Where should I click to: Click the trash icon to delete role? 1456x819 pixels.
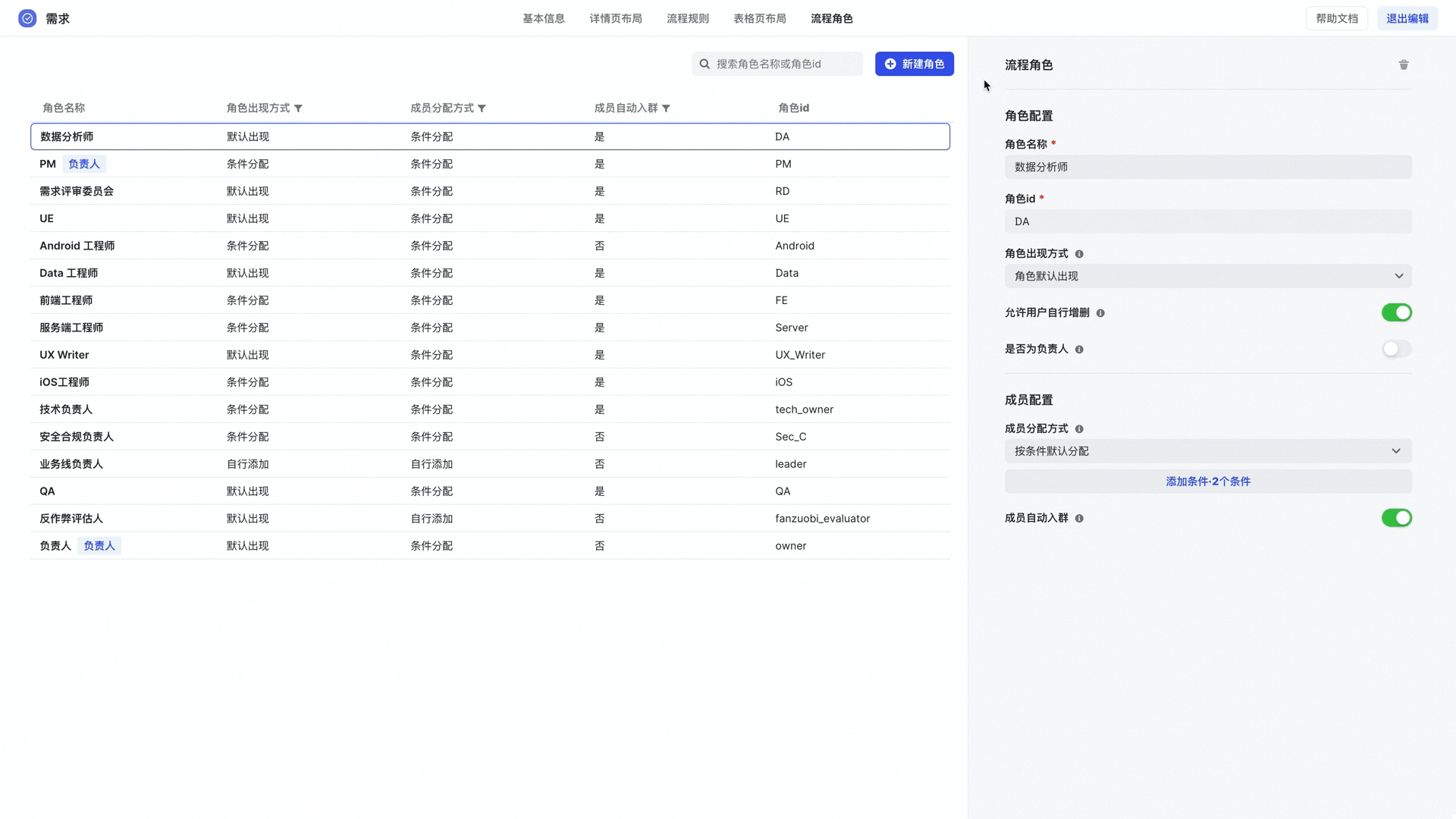pos(1404,65)
